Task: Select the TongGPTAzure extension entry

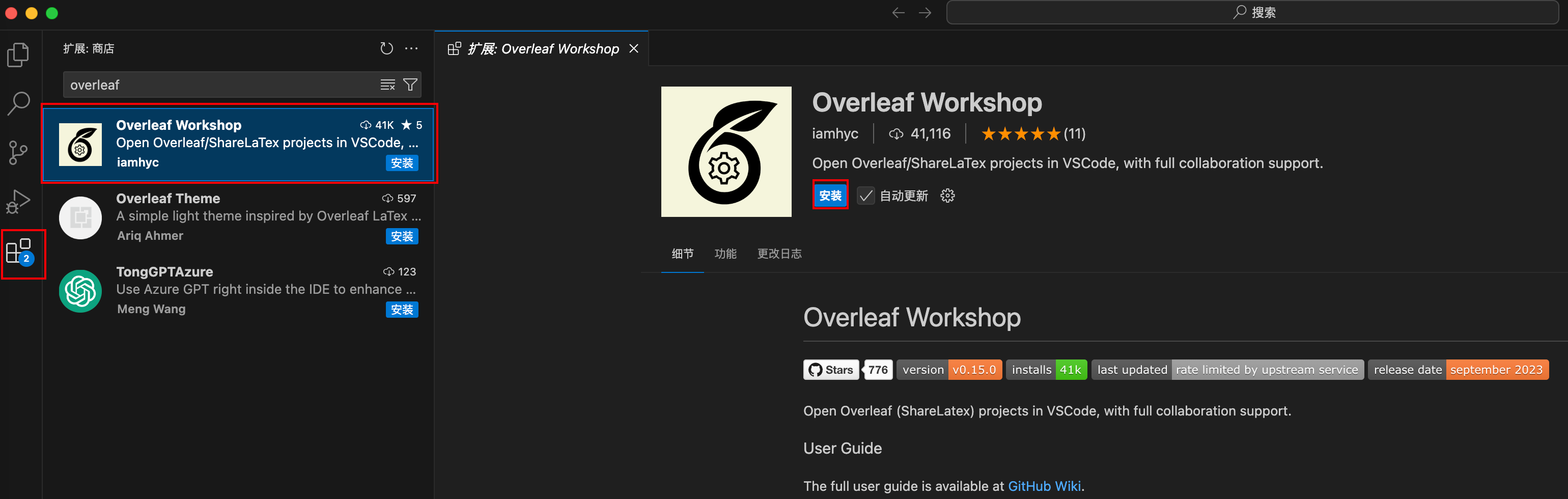Action: click(x=237, y=290)
